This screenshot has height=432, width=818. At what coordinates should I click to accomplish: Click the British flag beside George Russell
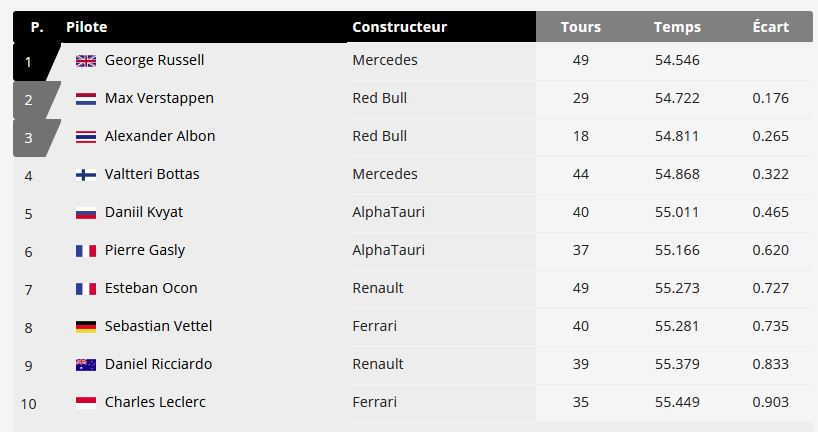point(86,61)
